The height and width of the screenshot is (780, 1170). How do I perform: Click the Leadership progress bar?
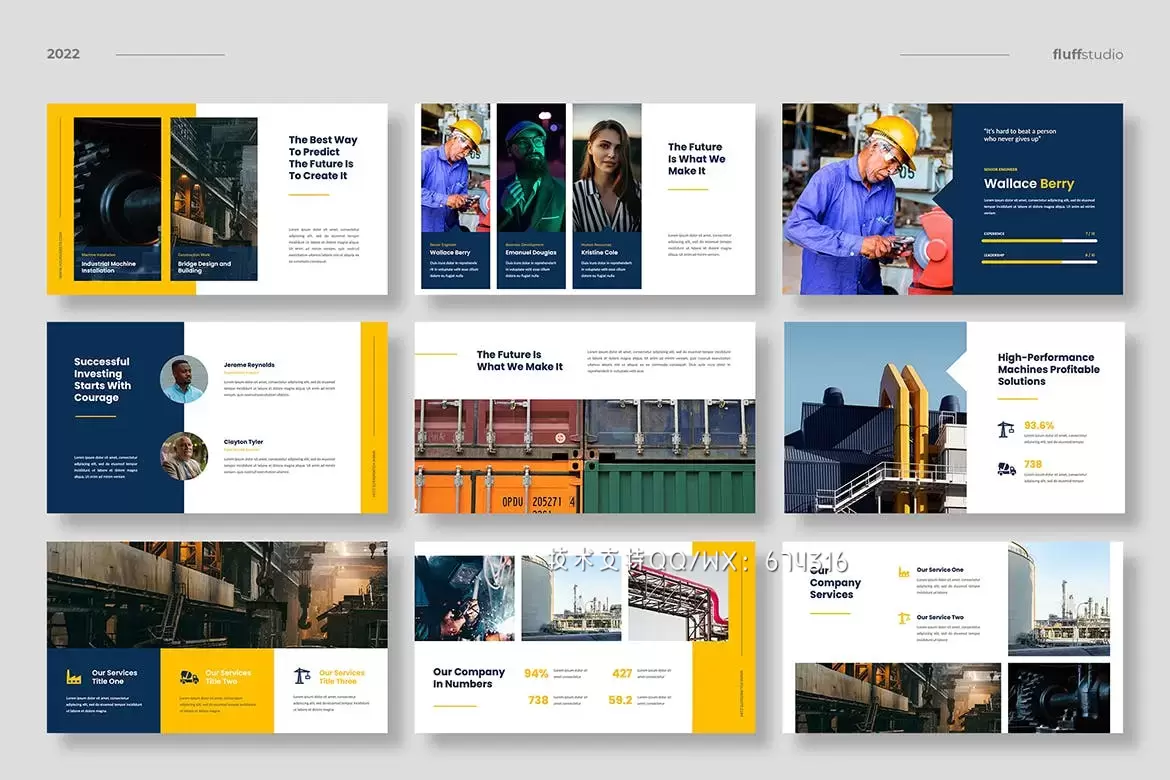point(1039,262)
